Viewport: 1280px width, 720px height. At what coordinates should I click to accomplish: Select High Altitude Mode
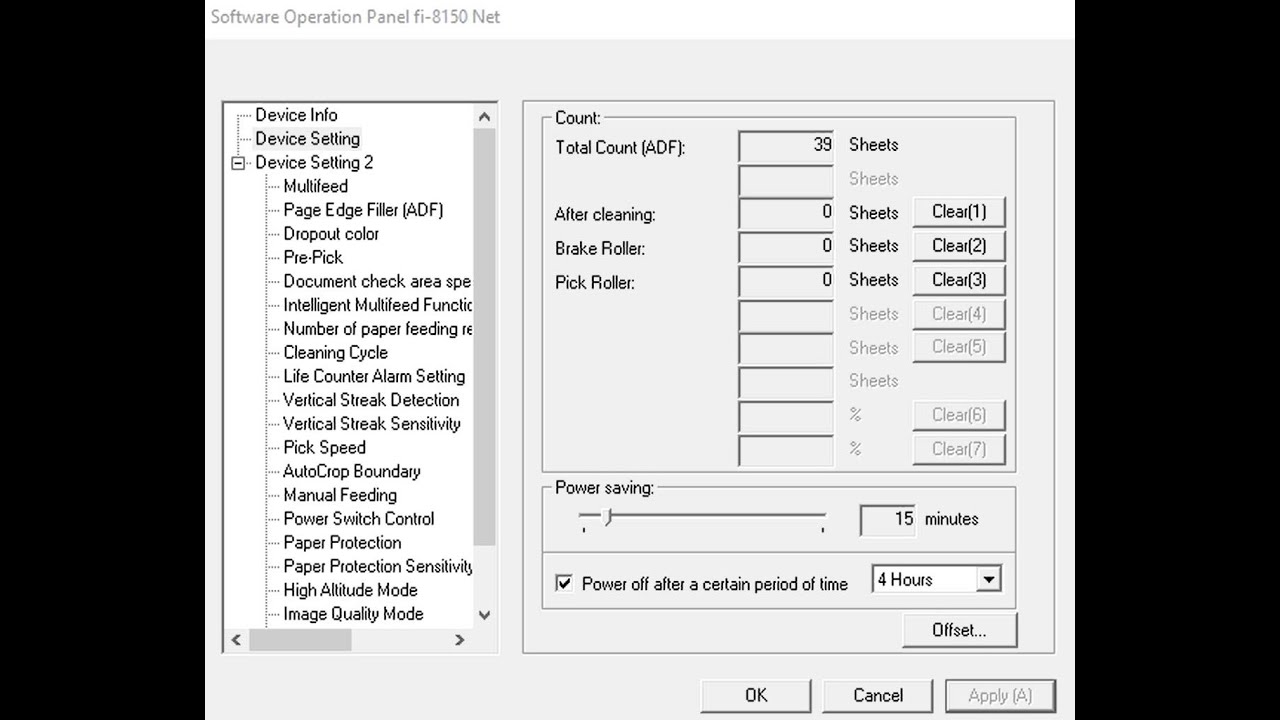pyautogui.click(x=350, y=590)
